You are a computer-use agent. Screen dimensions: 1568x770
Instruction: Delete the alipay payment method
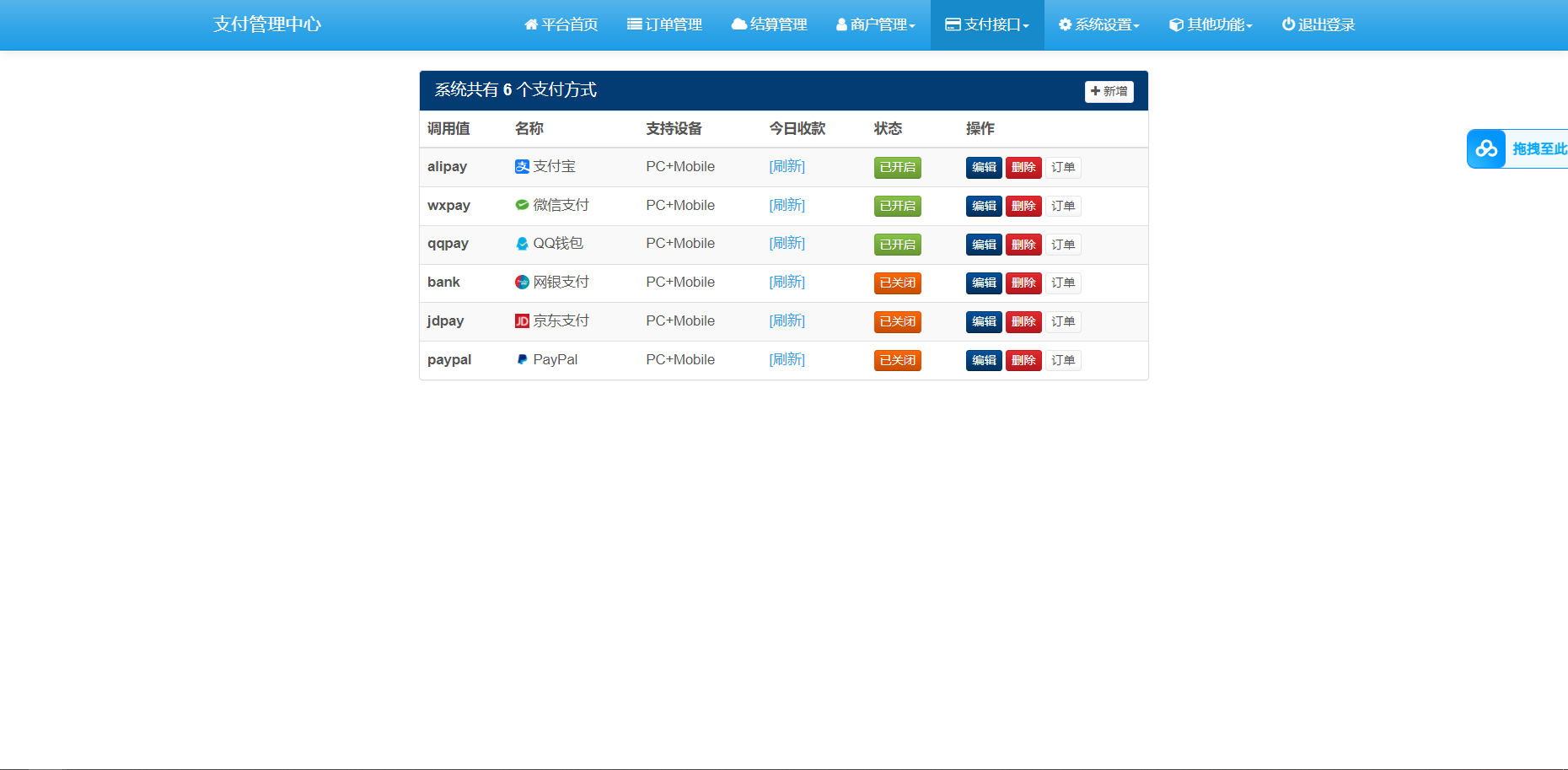[x=1023, y=167]
